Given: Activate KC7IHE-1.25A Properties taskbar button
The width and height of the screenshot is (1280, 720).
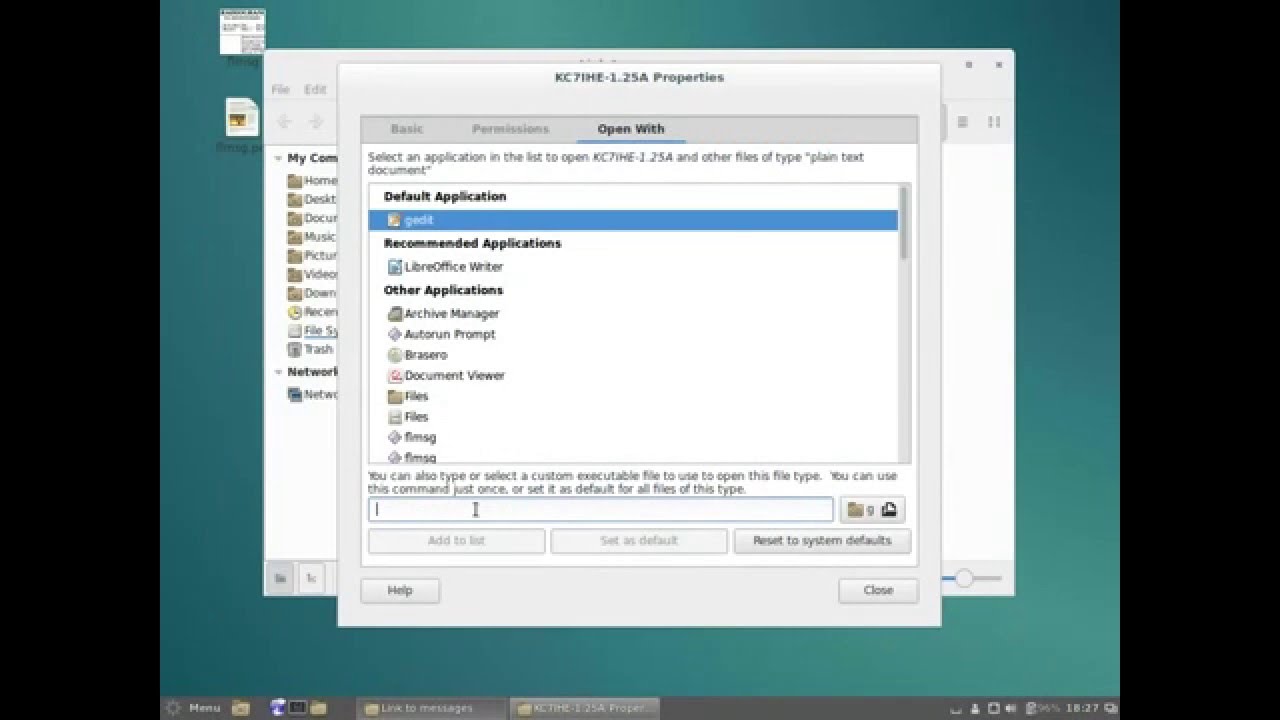Looking at the screenshot, I should pos(585,708).
